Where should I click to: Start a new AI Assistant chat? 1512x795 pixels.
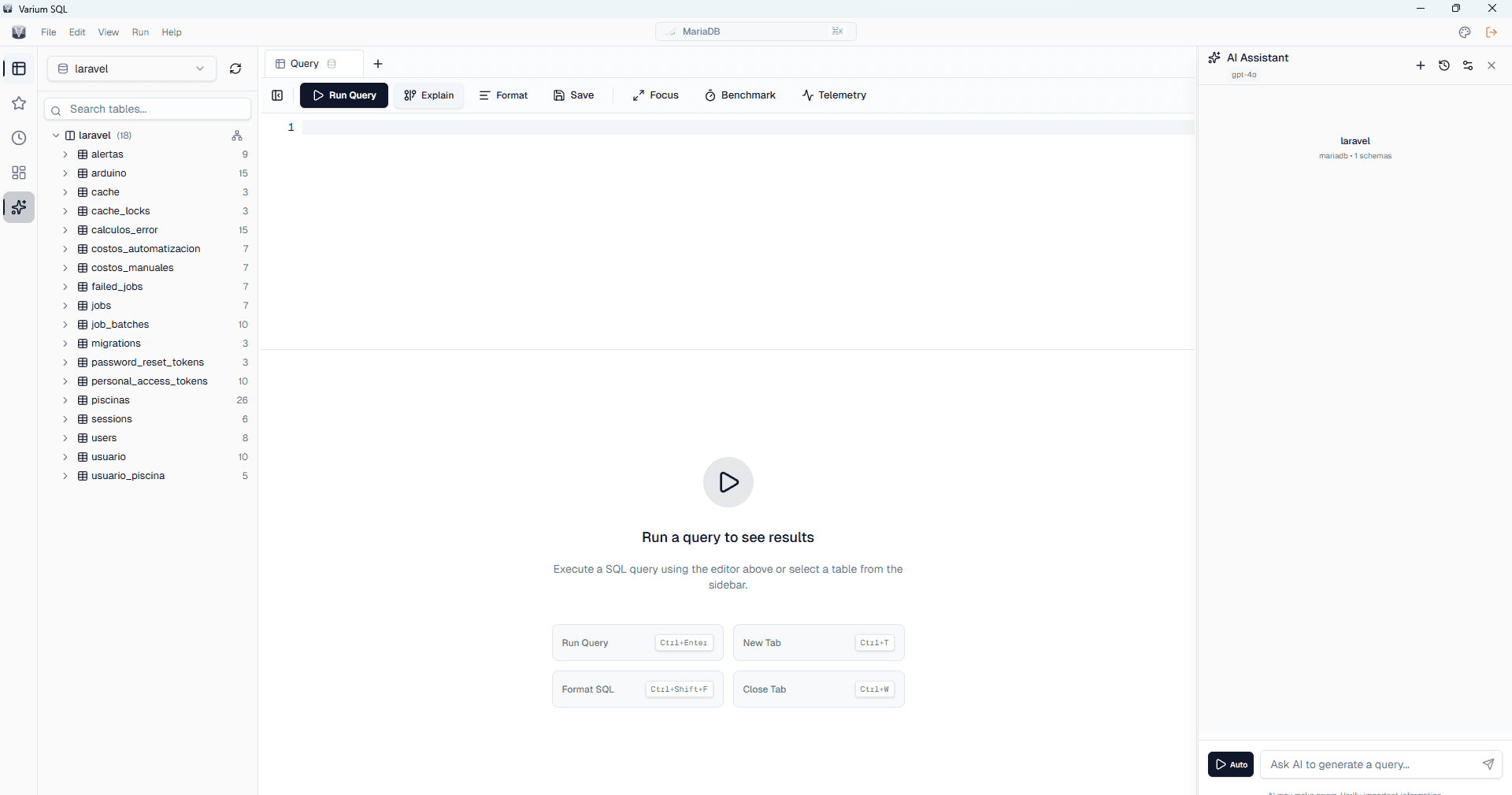pyautogui.click(x=1421, y=65)
